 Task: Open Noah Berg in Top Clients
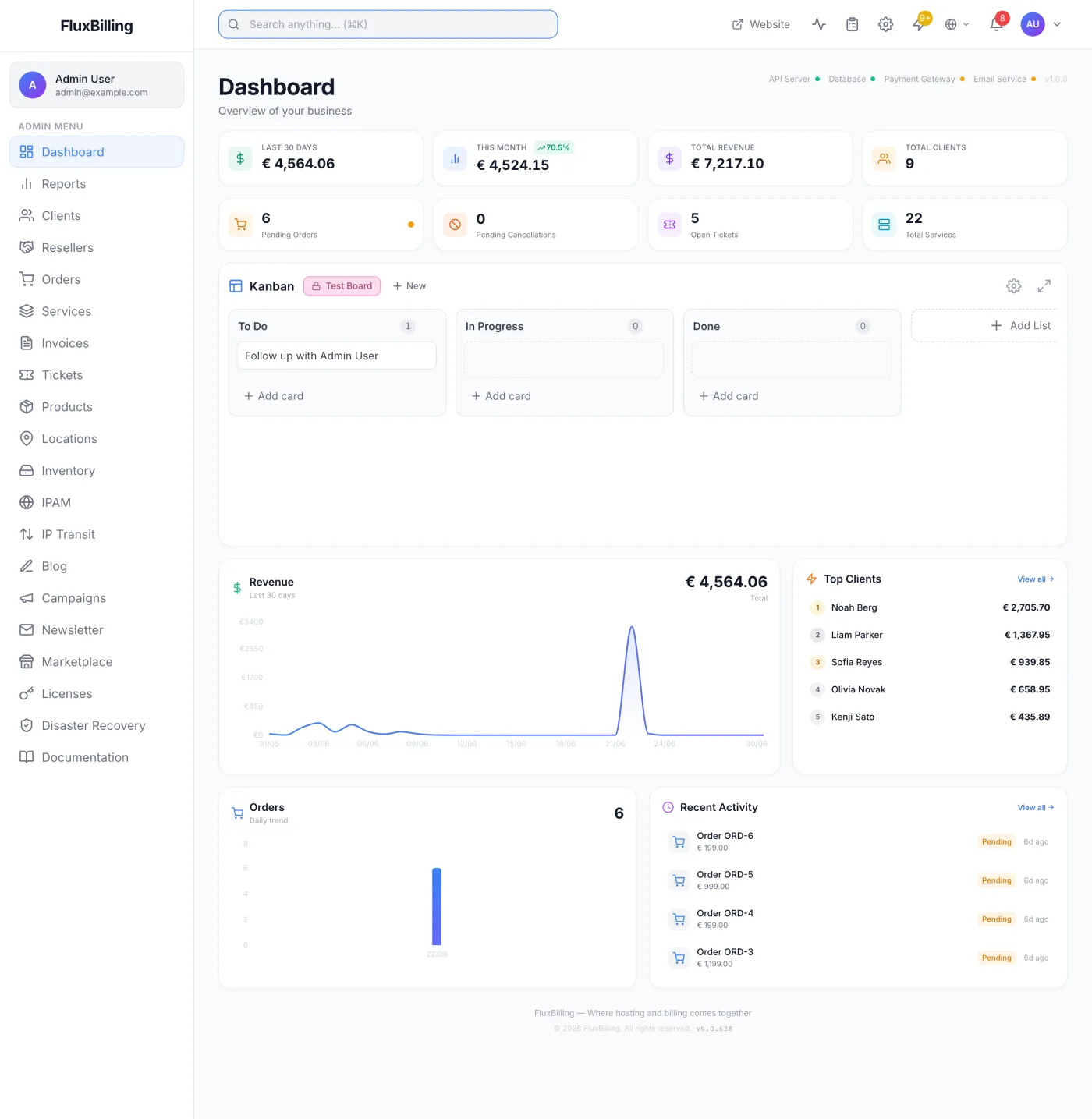pos(930,607)
